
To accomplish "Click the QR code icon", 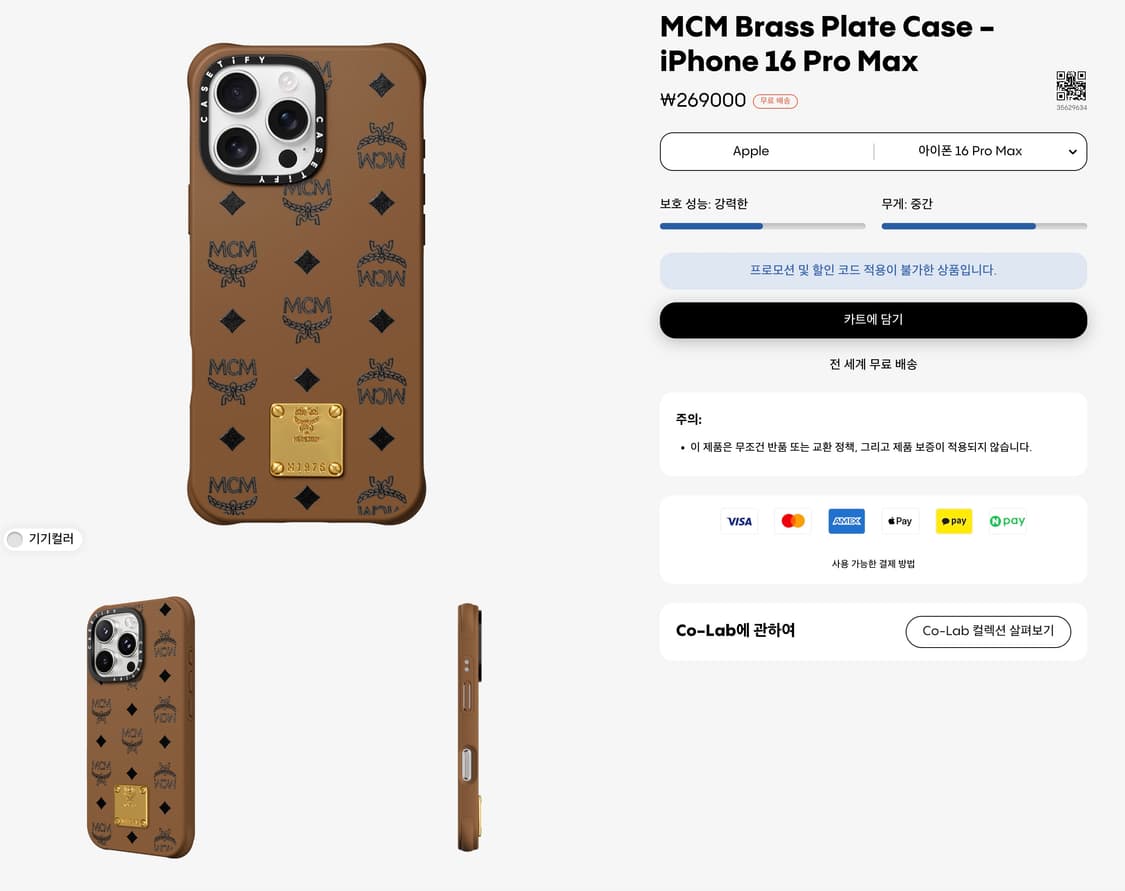I will pos(1070,86).
